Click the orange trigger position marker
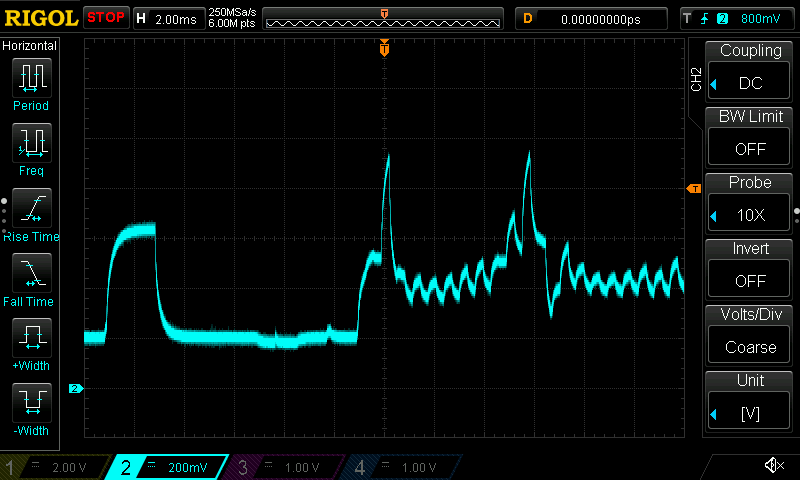 (384, 49)
